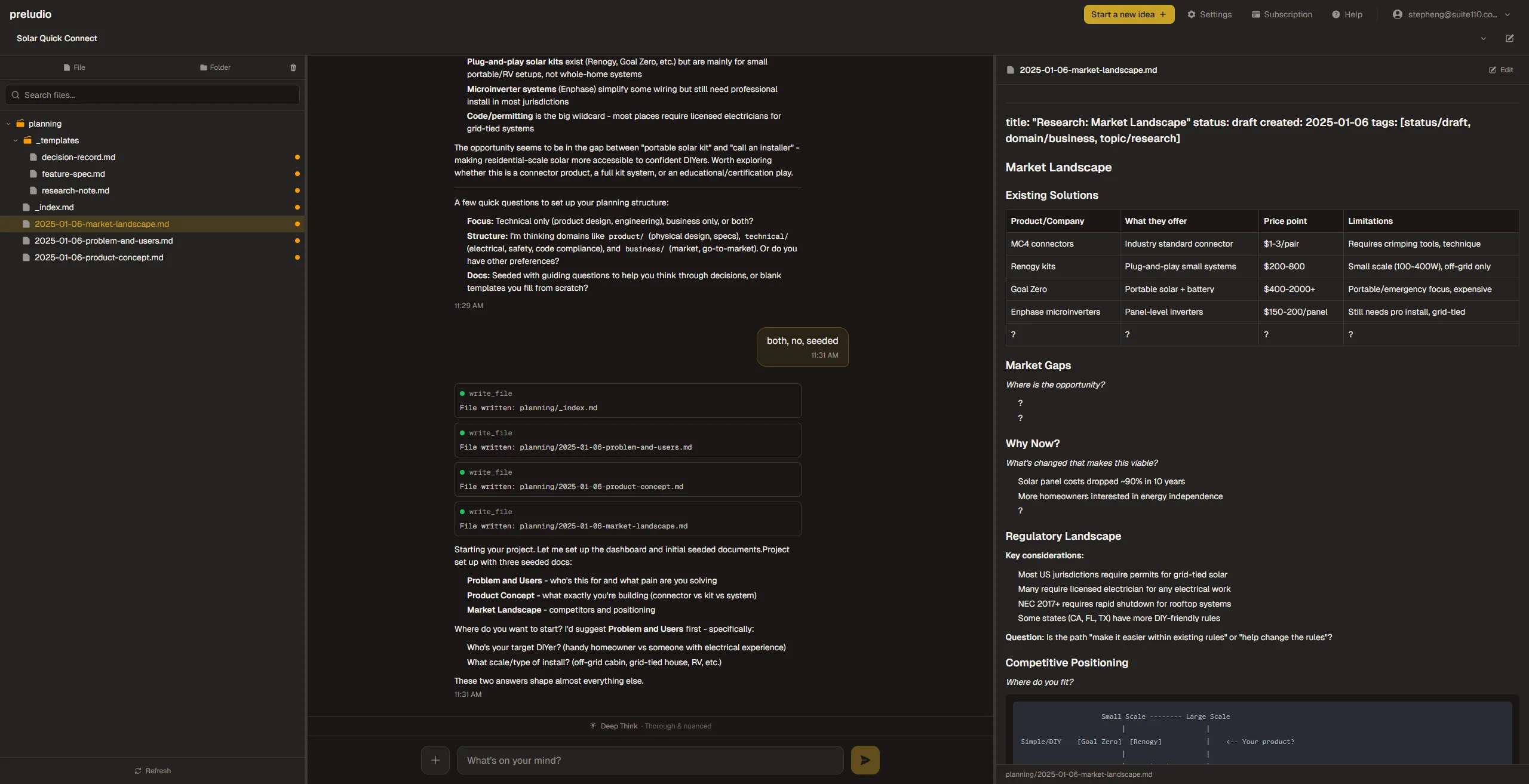Click the compose icon at the chat header
The height and width of the screenshot is (784, 1529).
[1510, 38]
